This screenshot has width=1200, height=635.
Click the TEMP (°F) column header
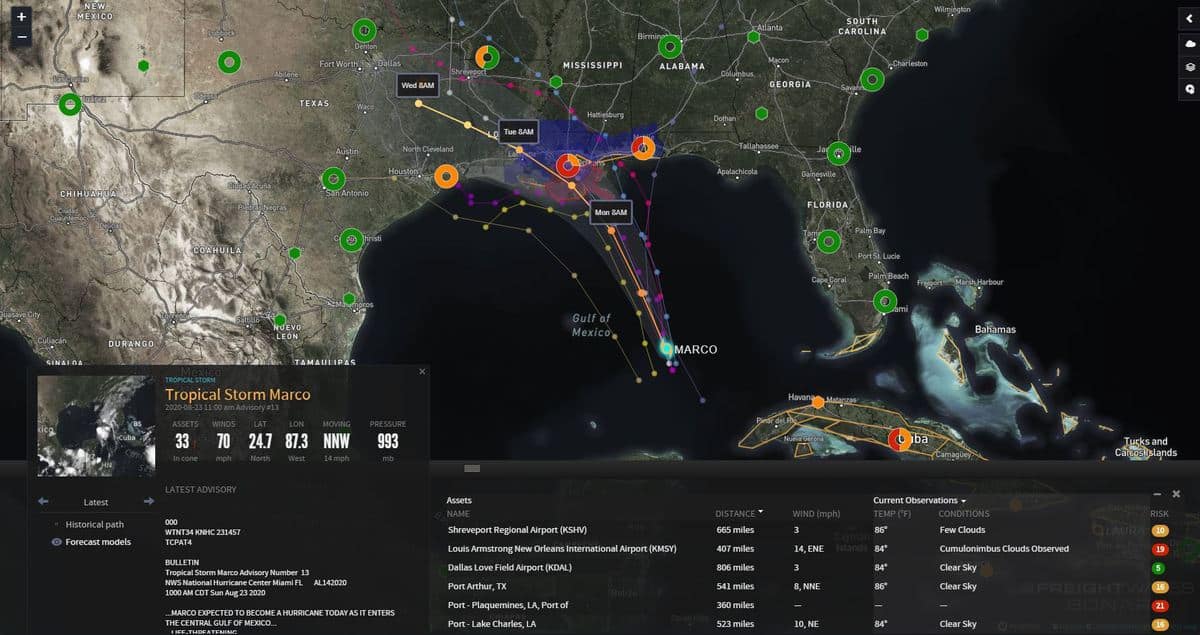pyautogui.click(x=892, y=514)
